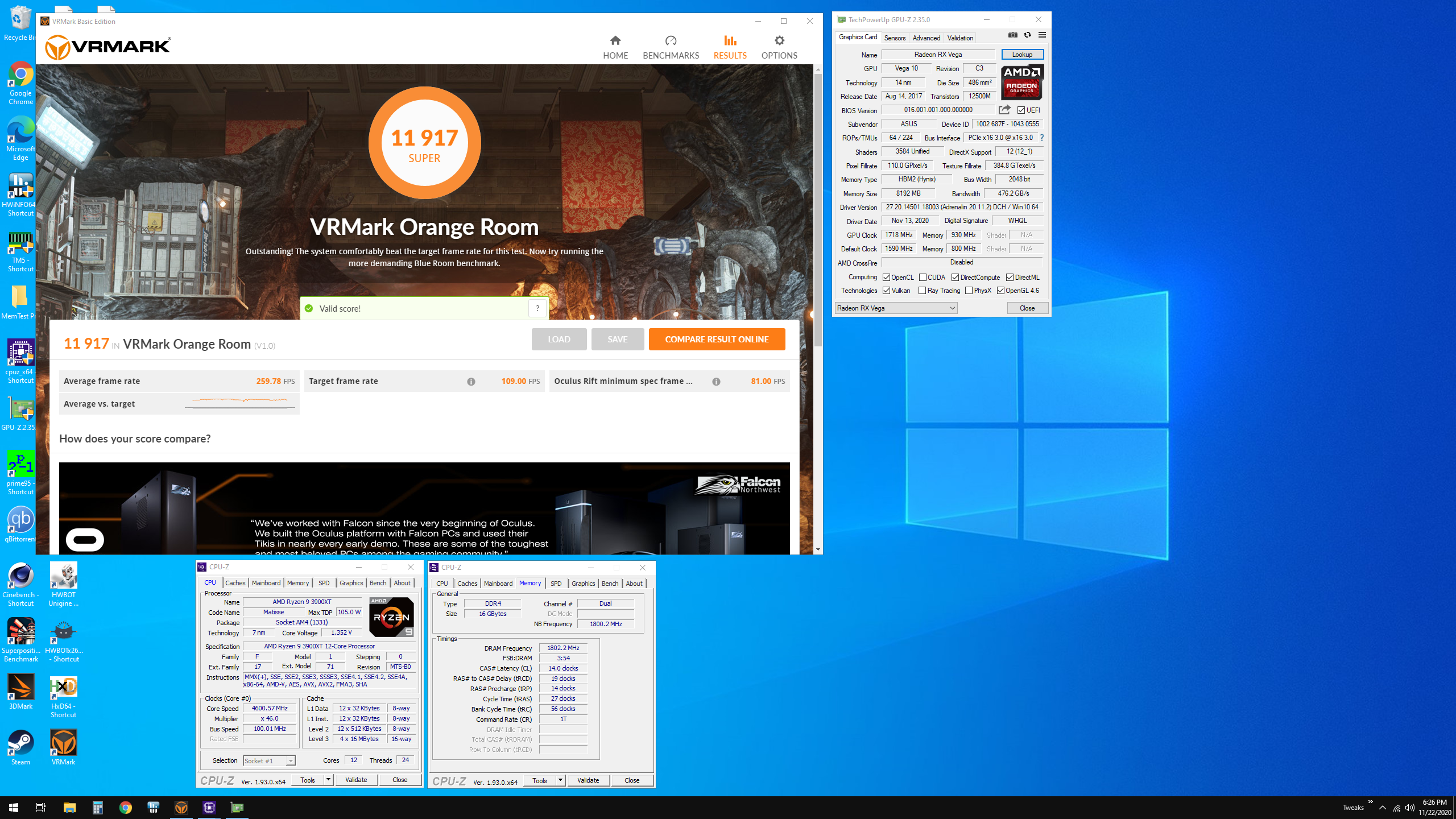Open cpuz_x64 Shortcut on desktop
Viewport: 1456px width, 819px height.
(20, 362)
